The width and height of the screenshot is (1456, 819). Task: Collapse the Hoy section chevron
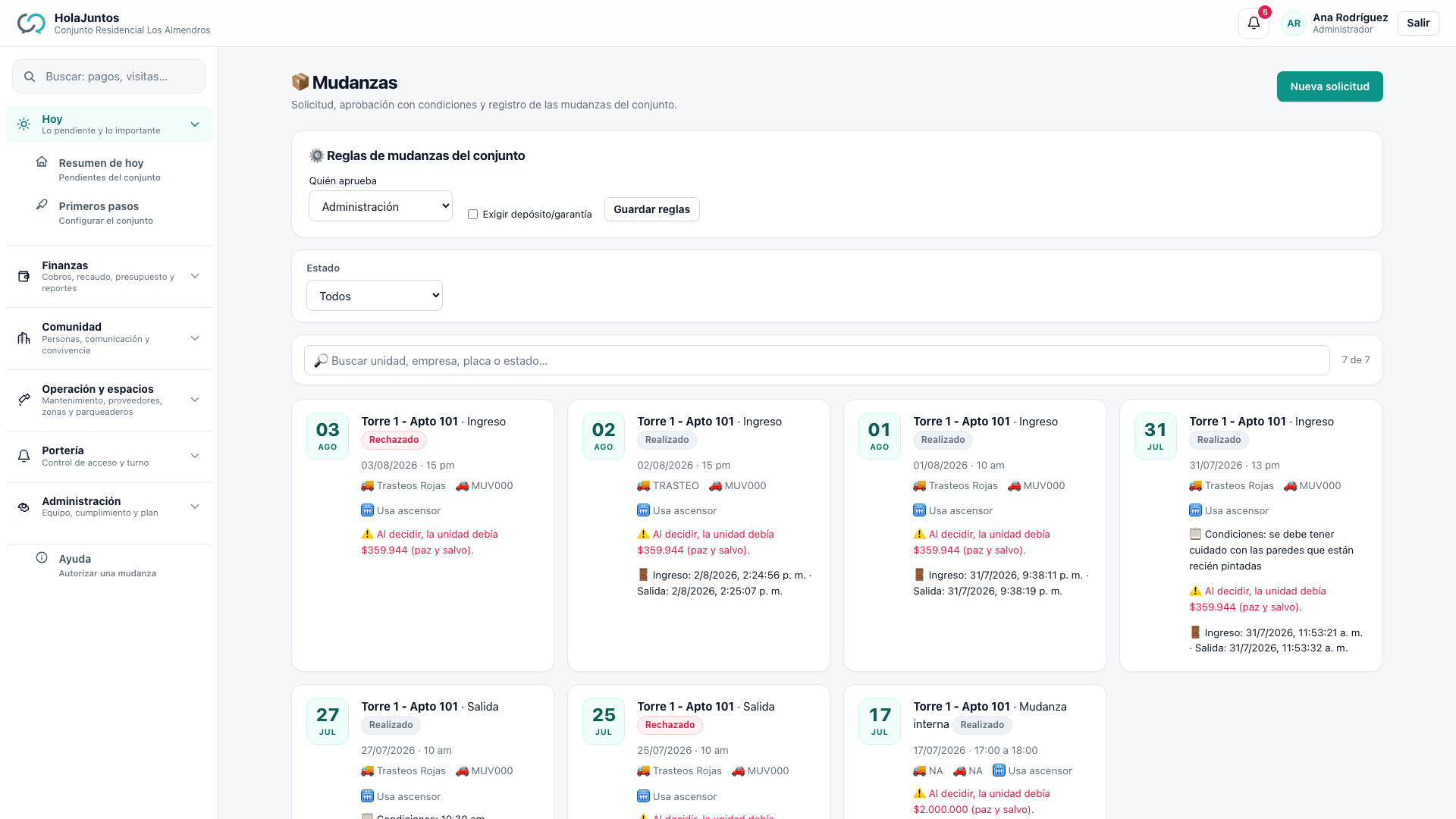[195, 124]
